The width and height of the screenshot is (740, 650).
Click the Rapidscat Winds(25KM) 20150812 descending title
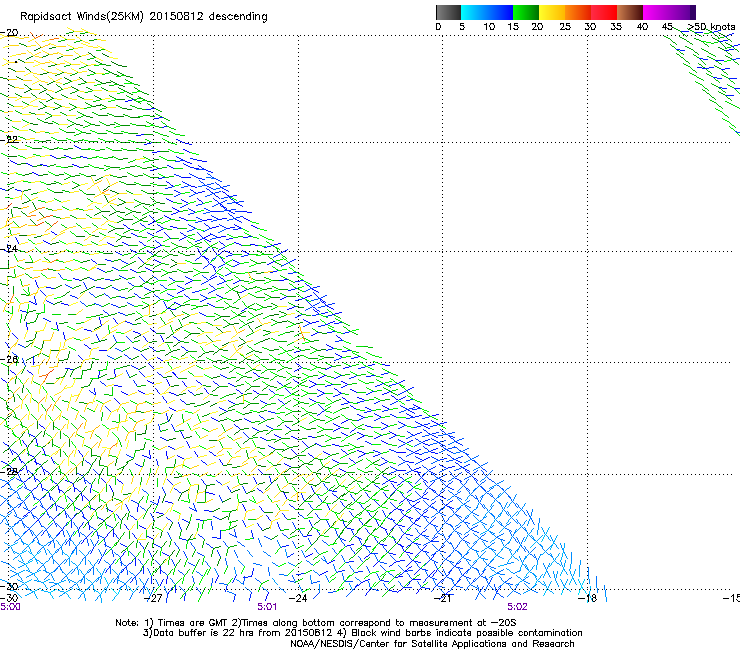coord(143,17)
